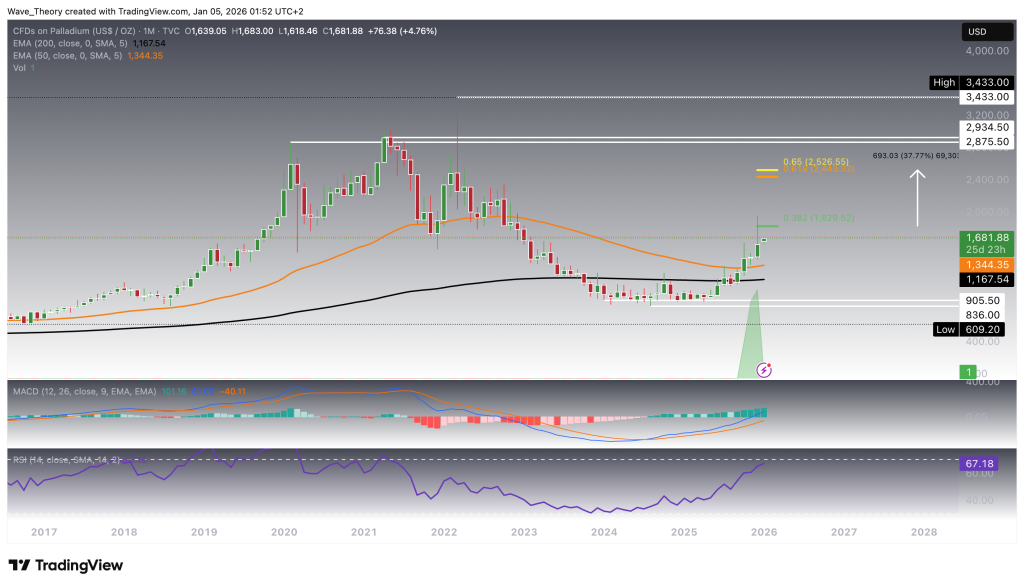Click the 2026 year label on the time axis
Viewport: 1024px width, 587px height.
pos(763,533)
